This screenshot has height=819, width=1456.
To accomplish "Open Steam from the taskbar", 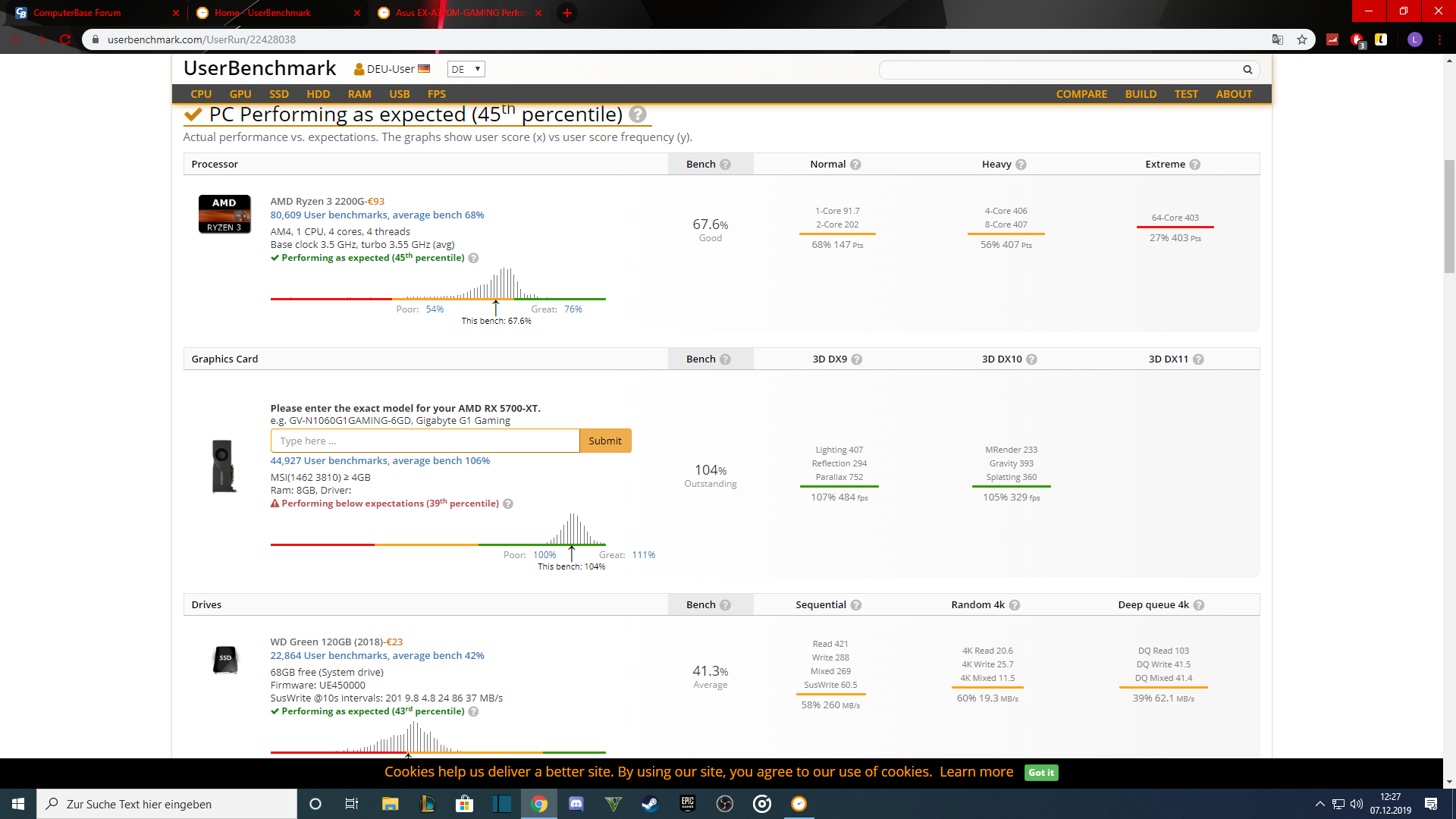I will 650,804.
